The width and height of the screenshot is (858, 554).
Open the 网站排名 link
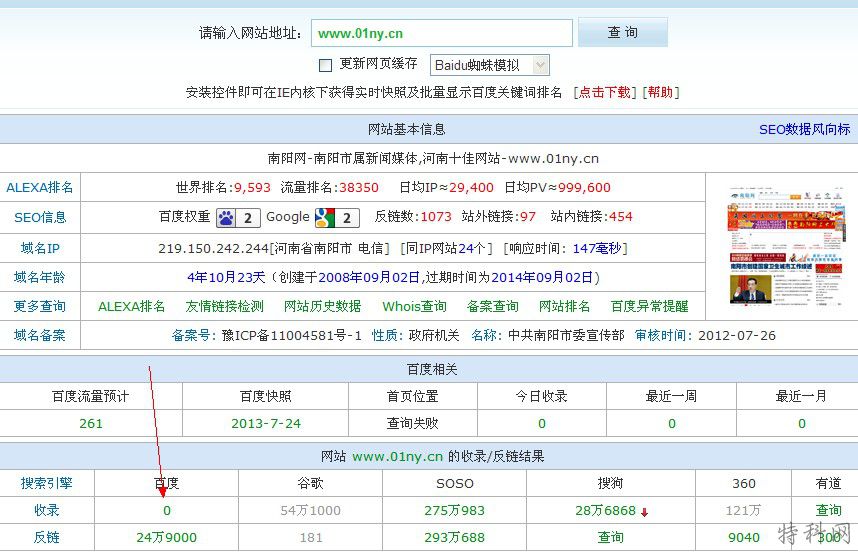coord(564,306)
